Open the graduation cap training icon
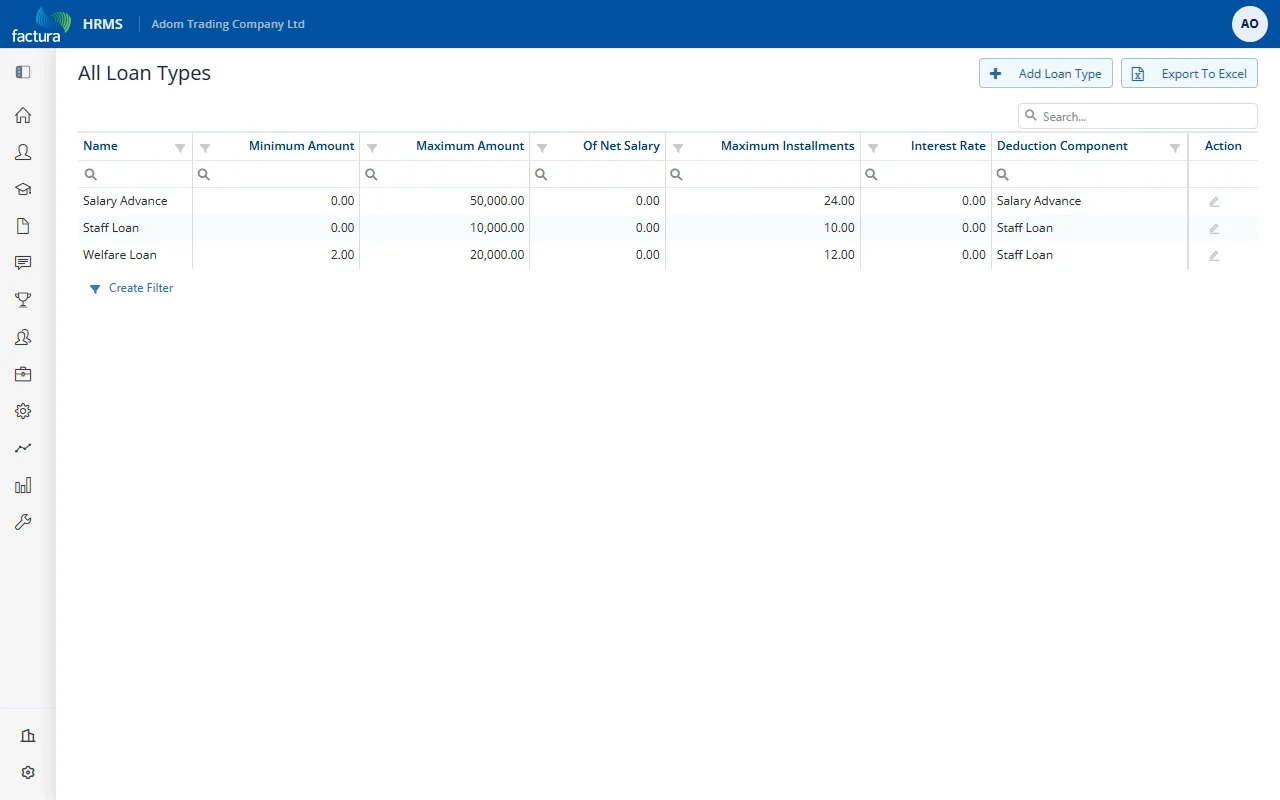Screen dimensions: 1280x800 [x=23, y=189]
